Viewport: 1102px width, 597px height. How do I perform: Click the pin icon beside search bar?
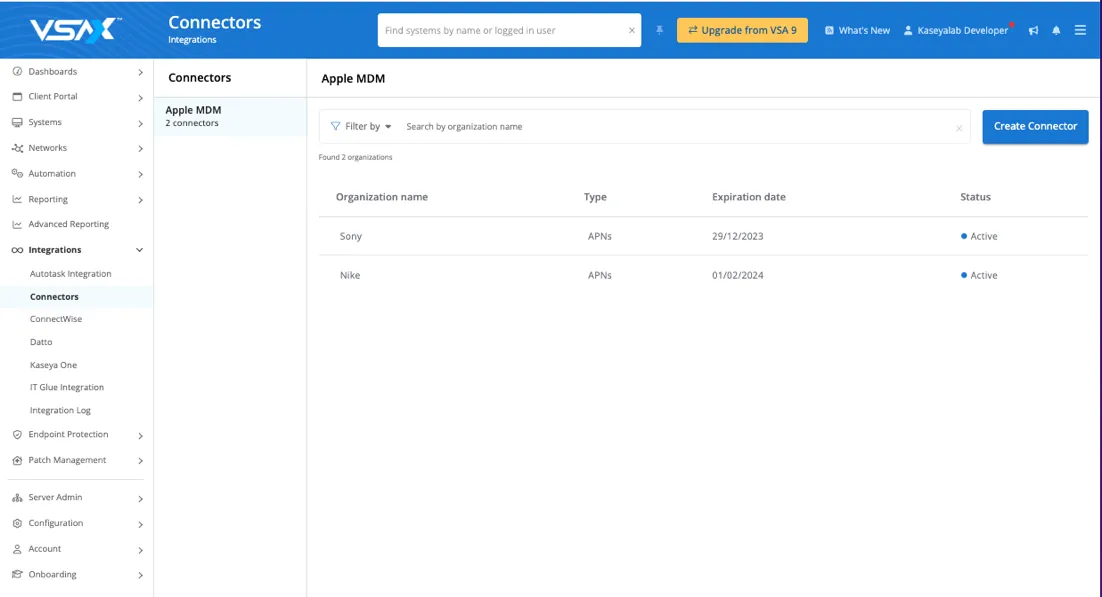(660, 30)
